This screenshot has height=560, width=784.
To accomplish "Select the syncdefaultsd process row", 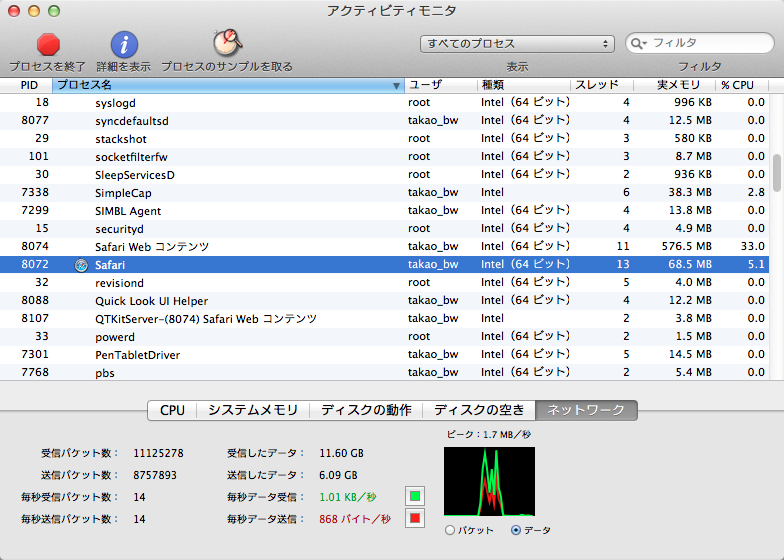I will pyautogui.click(x=384, y=120).
